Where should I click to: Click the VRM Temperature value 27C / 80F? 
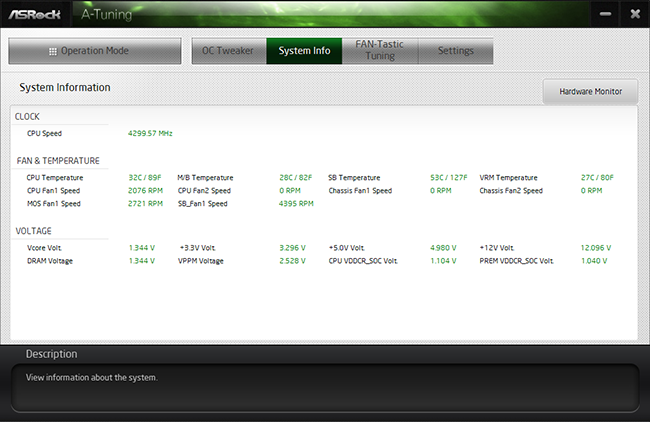pos(597,177)
